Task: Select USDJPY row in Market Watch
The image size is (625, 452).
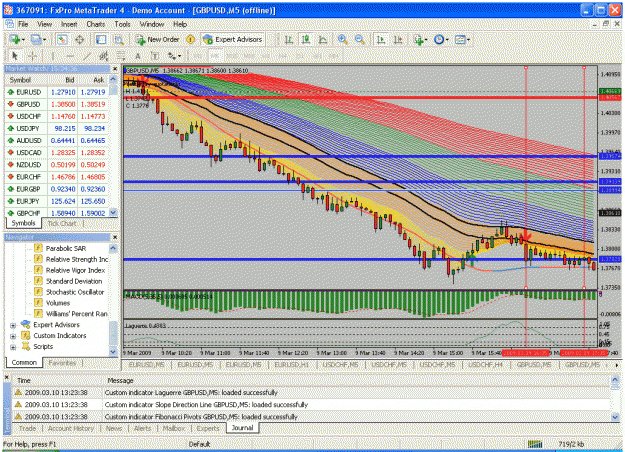Action: tap(57, 128)
